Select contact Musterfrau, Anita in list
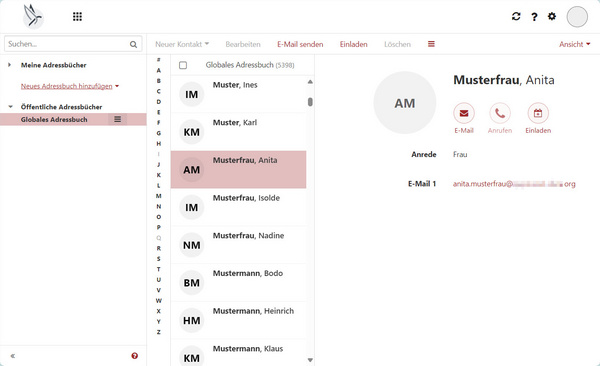This screenshot has width=600, height=366. pyautogui.click(x=238, y=170)
